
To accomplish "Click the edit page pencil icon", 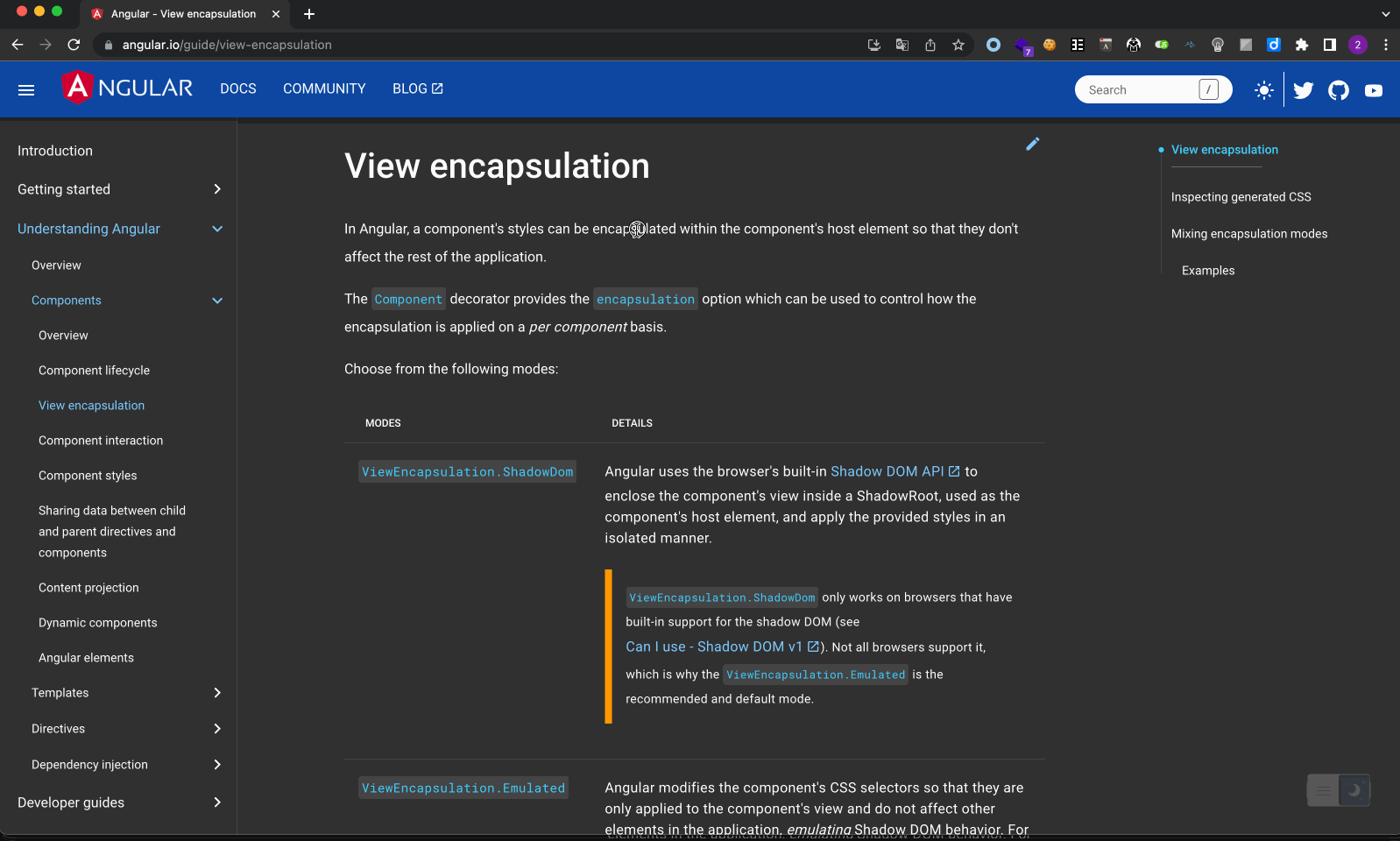I will pos(1032,144).
